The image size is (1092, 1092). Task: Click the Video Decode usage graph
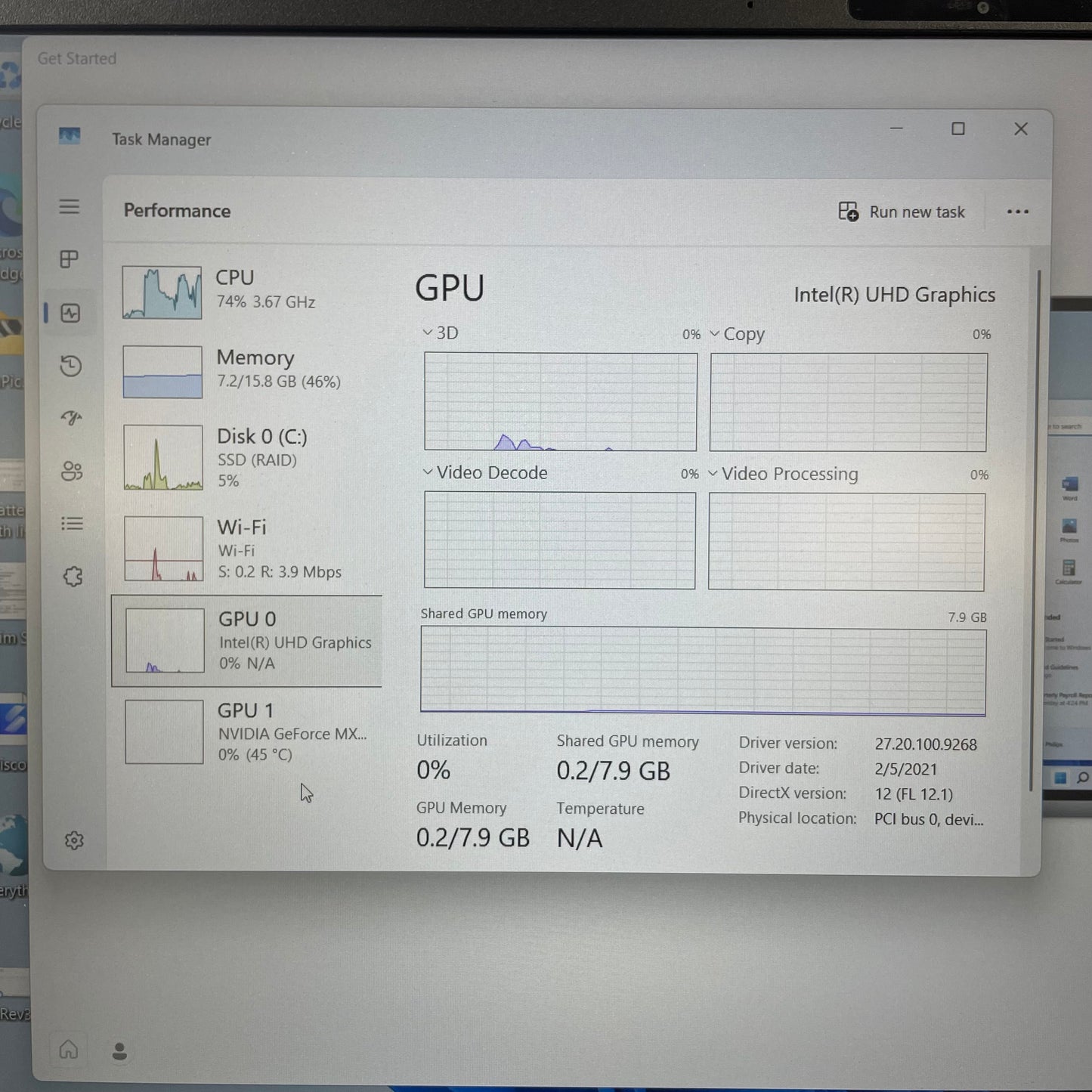(x=559, y=540)
